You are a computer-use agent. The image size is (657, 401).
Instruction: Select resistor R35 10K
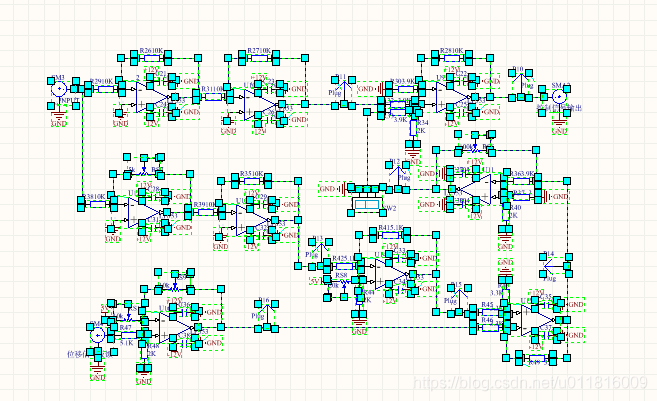point(251,181)
